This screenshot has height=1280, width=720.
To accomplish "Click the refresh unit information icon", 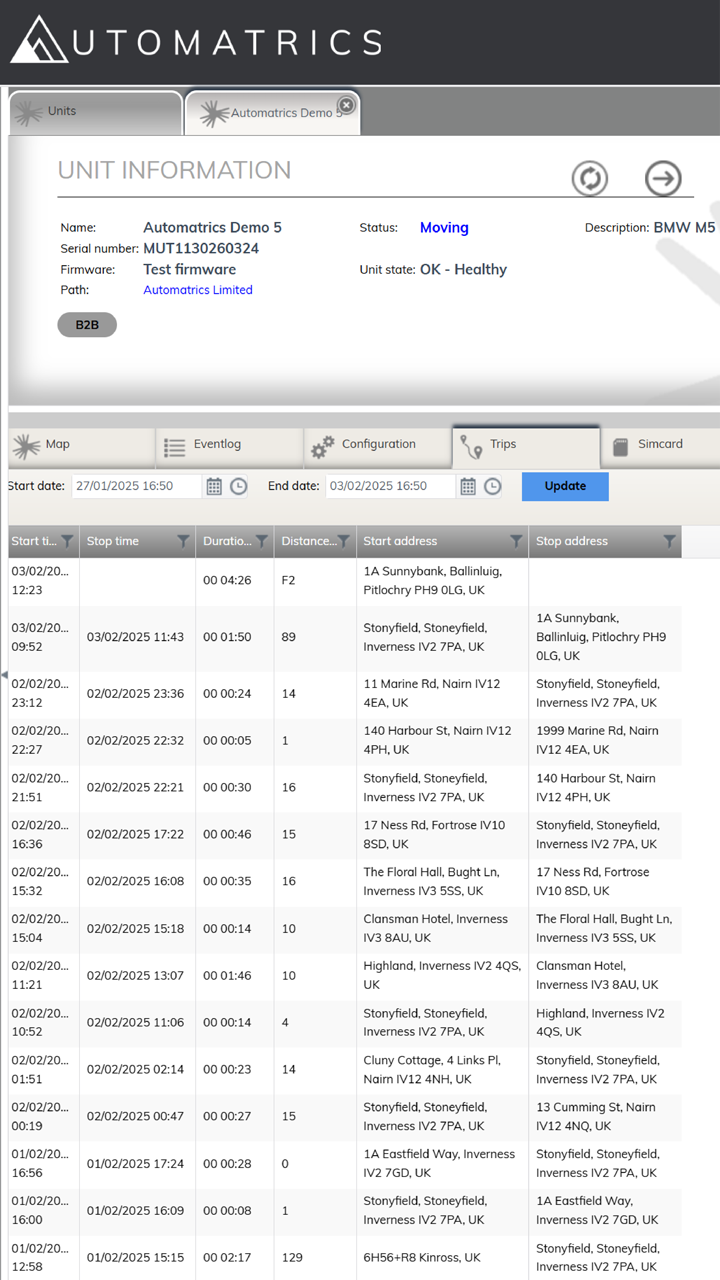I will pos(590,179).
